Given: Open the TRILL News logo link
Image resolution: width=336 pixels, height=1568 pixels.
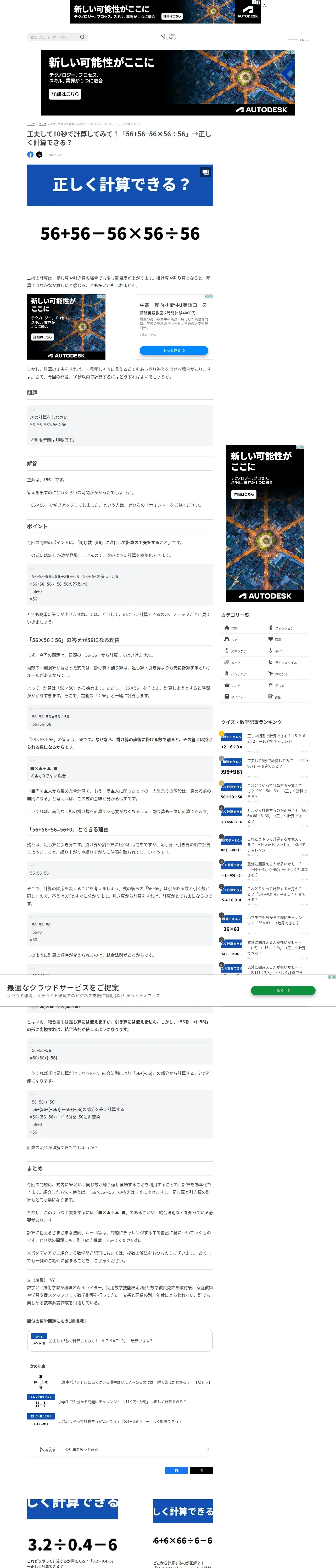Looking at the screenshot, I should 168,37.
